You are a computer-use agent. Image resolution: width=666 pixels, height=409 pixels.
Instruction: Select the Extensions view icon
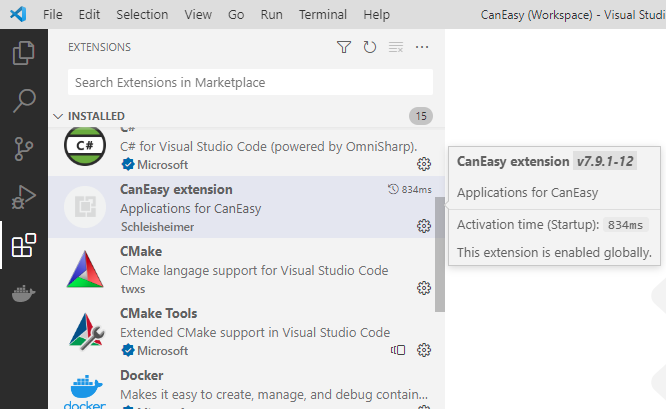point(24,245)
